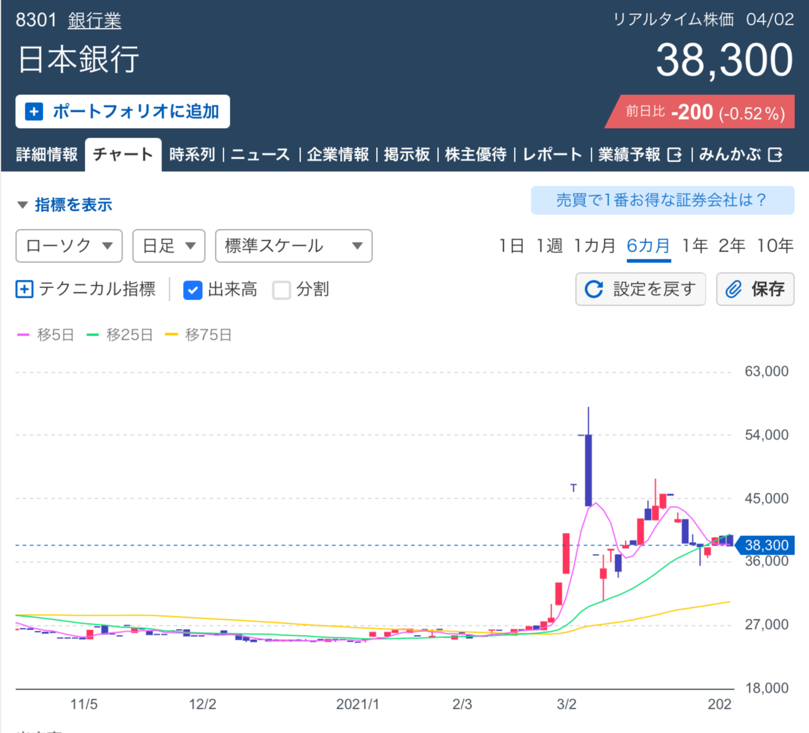Select the チャート tab
The width and height of the screenshot is (809, 733).
[x=123, y=154]
